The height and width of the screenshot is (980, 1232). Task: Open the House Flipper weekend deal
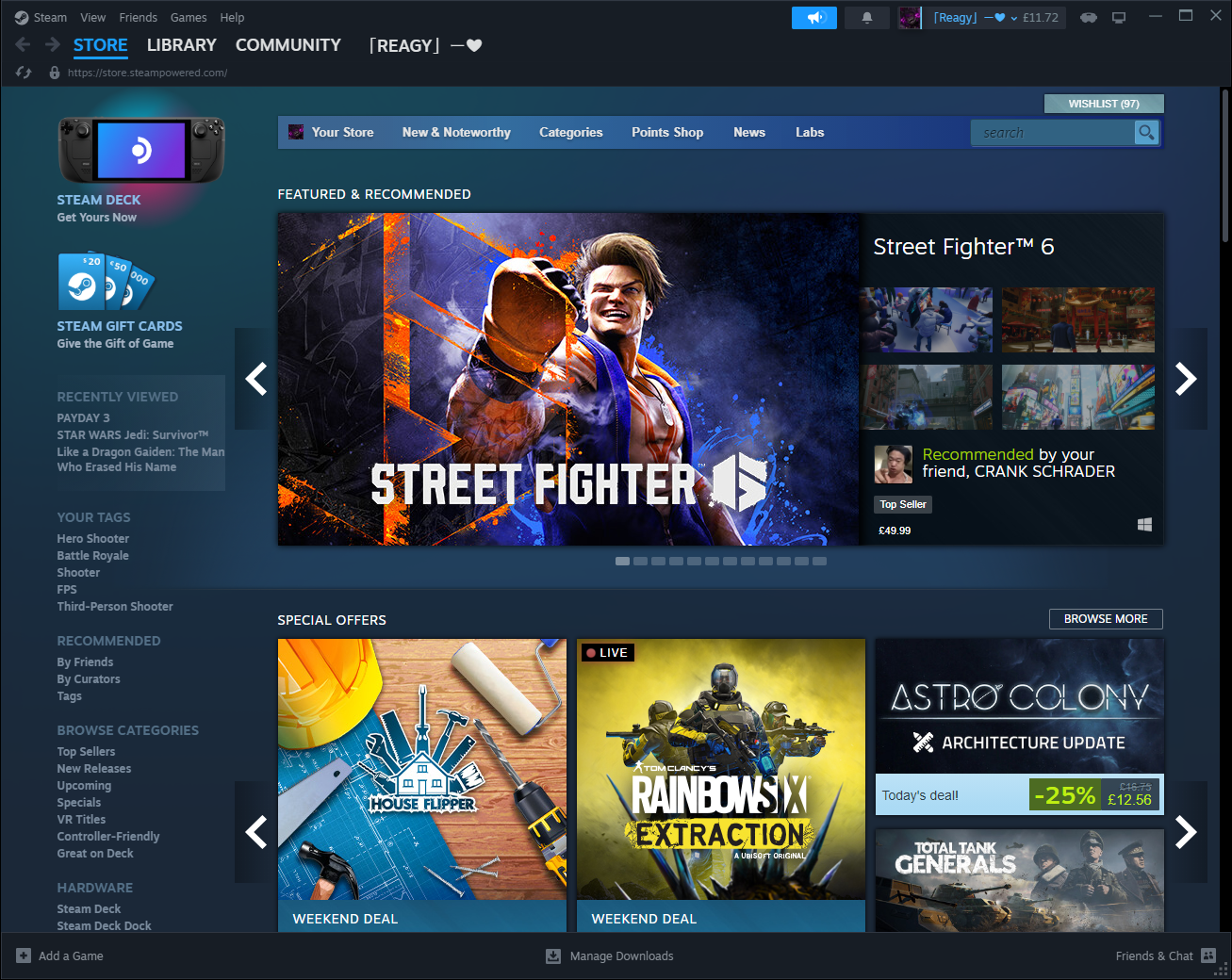tap(422, 786)
